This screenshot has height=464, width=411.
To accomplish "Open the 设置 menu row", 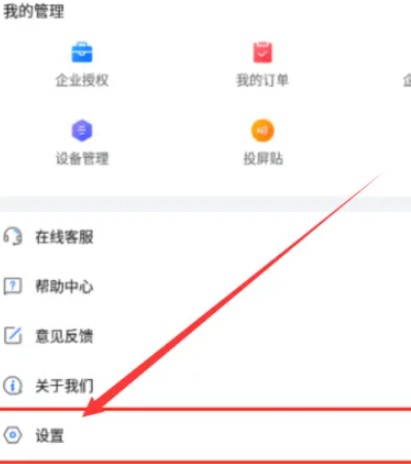I will click(x=205, y=435).
